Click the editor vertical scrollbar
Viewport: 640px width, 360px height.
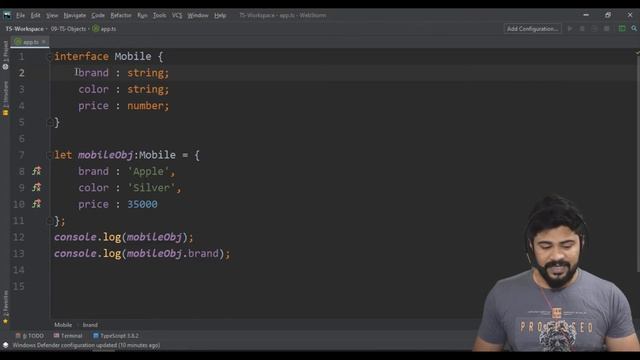638,163
